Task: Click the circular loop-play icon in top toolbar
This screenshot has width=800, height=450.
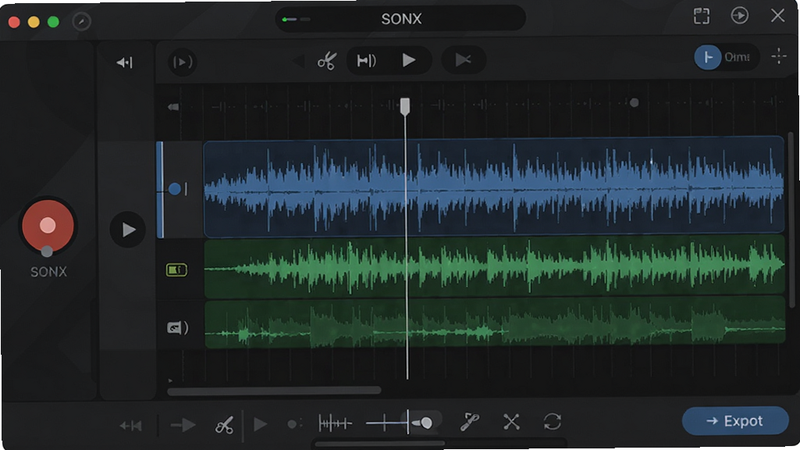Action: [x=182, y=62]
